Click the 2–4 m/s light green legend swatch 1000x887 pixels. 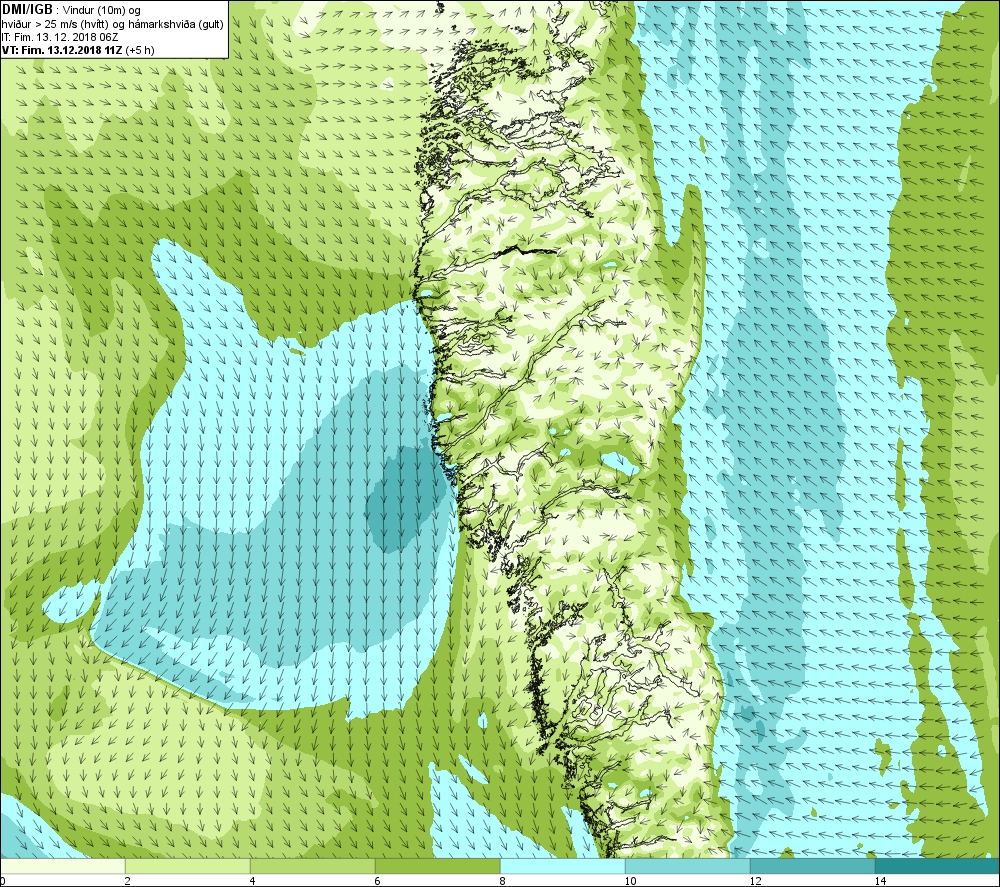[188, 866]
